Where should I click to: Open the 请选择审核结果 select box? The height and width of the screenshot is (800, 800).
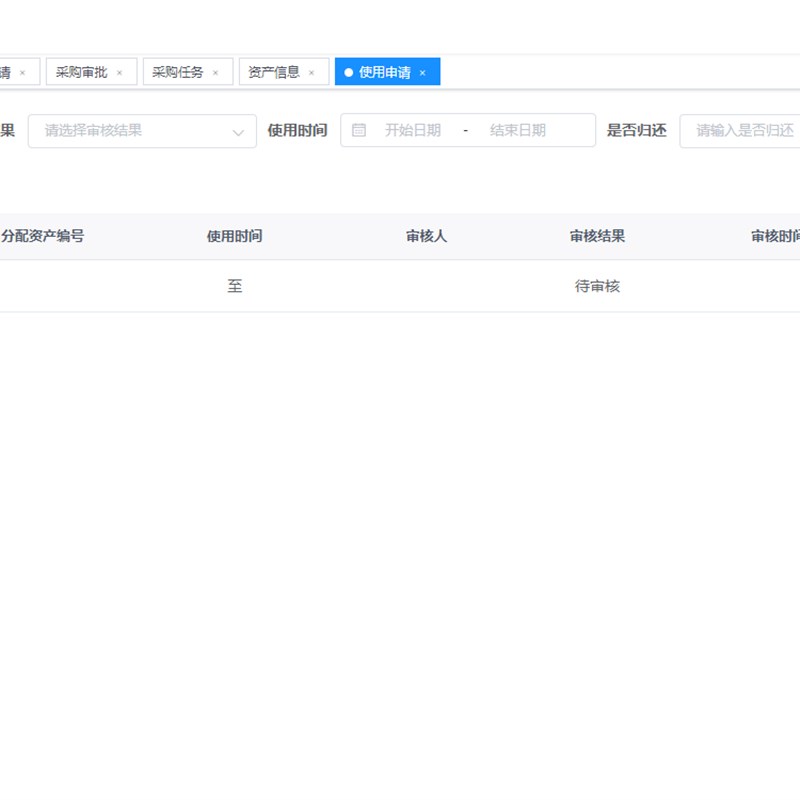pyautogui.click(x=142, y=131)
